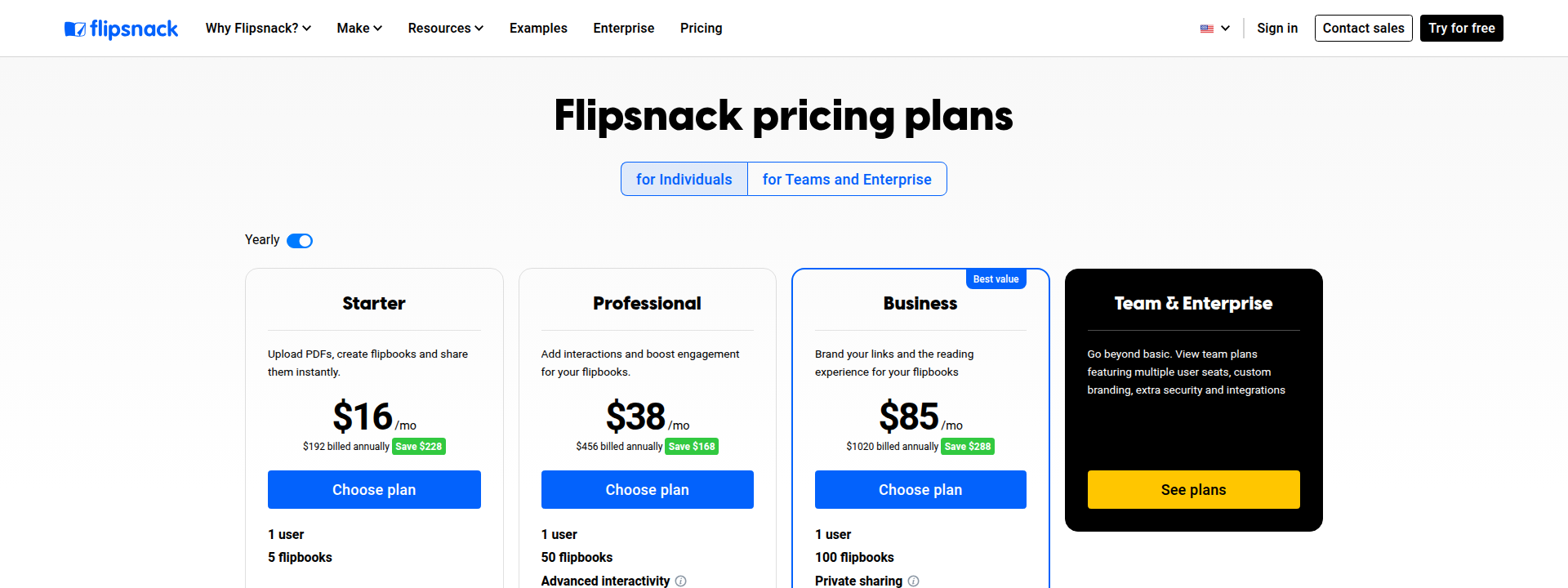Click the Contact sales button
The image size is (1568, 588).
[1363, 28]
